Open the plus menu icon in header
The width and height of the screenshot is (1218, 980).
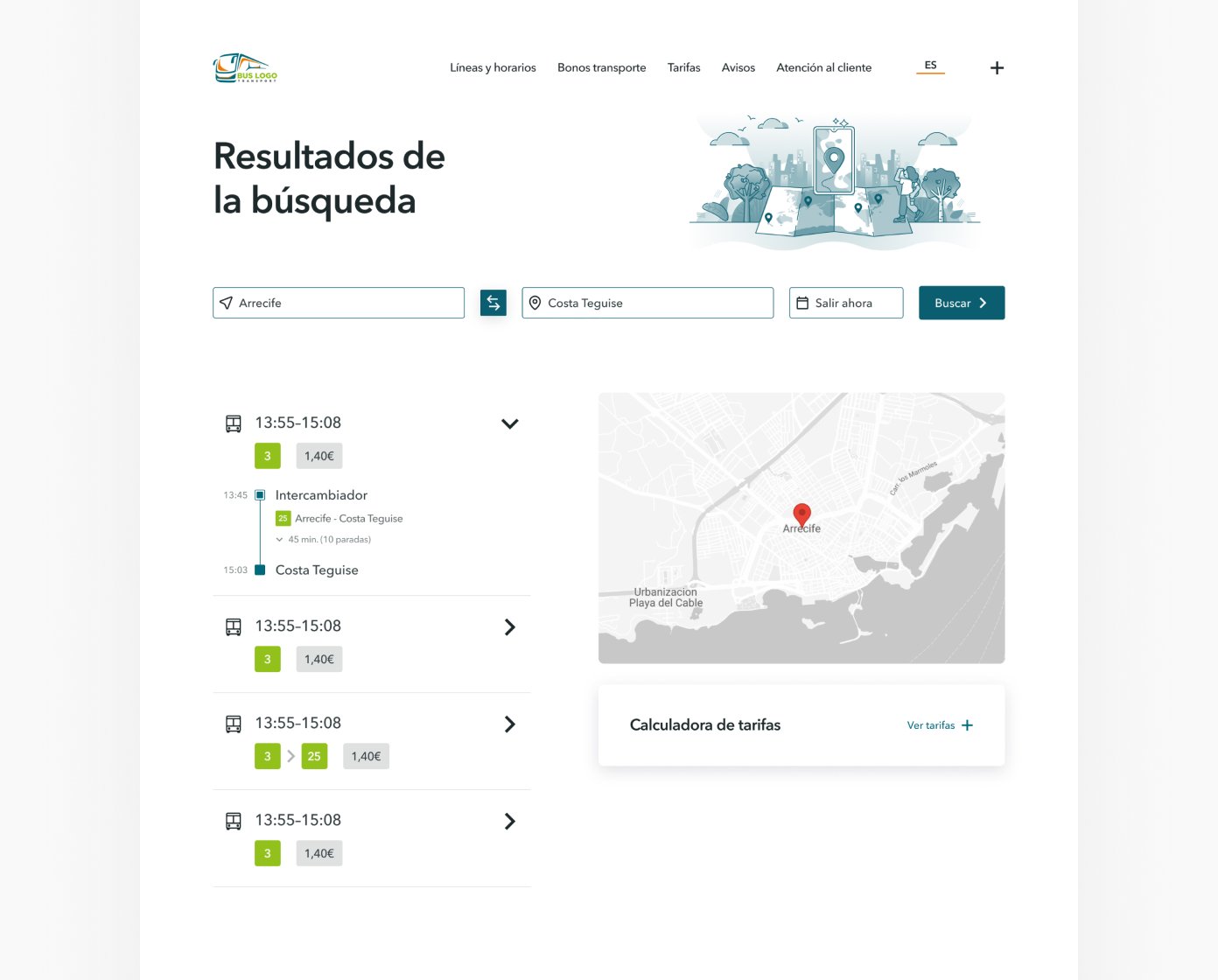(997, 67)
